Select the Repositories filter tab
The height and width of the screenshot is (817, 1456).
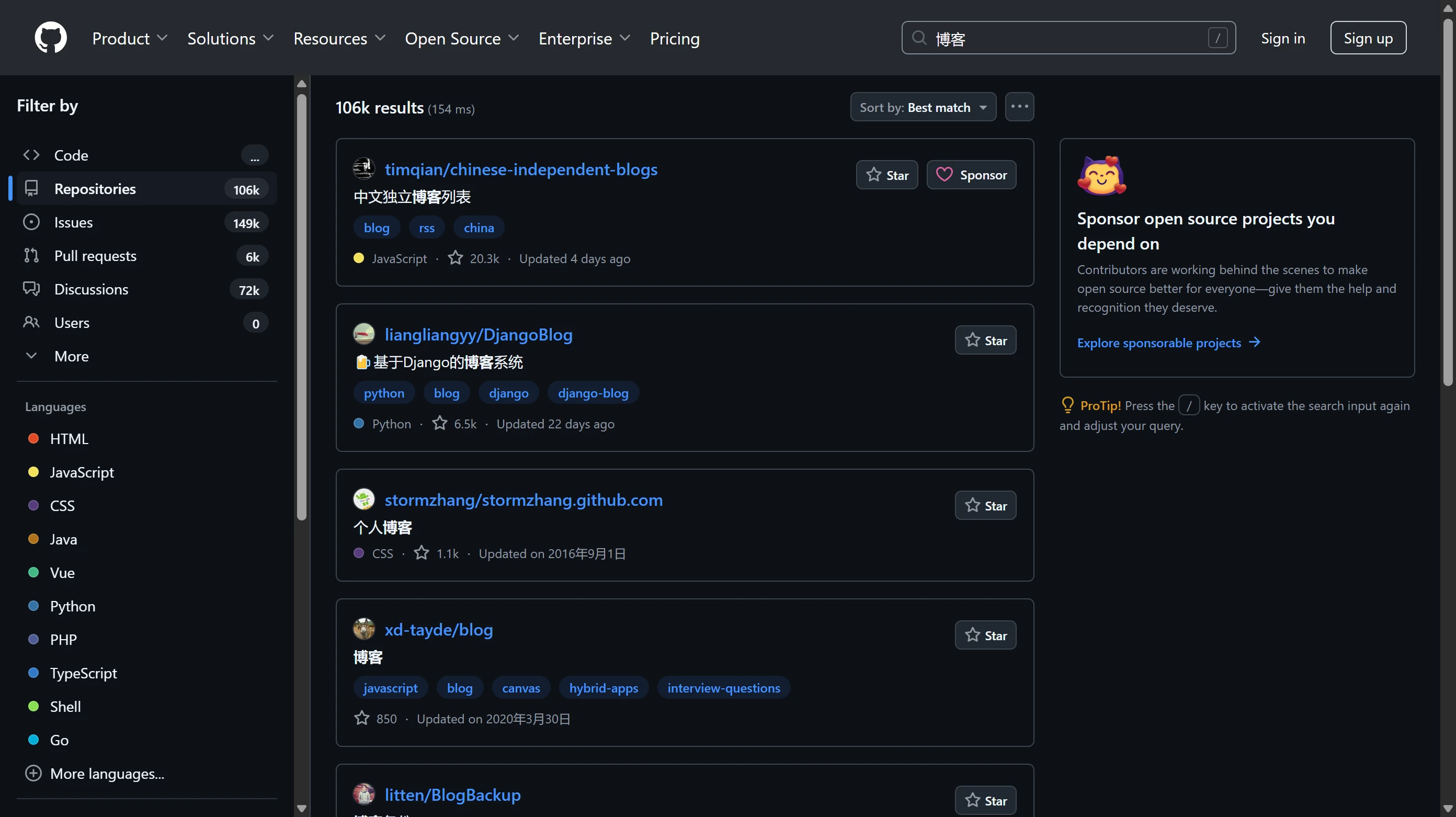[x=95, y=189]
